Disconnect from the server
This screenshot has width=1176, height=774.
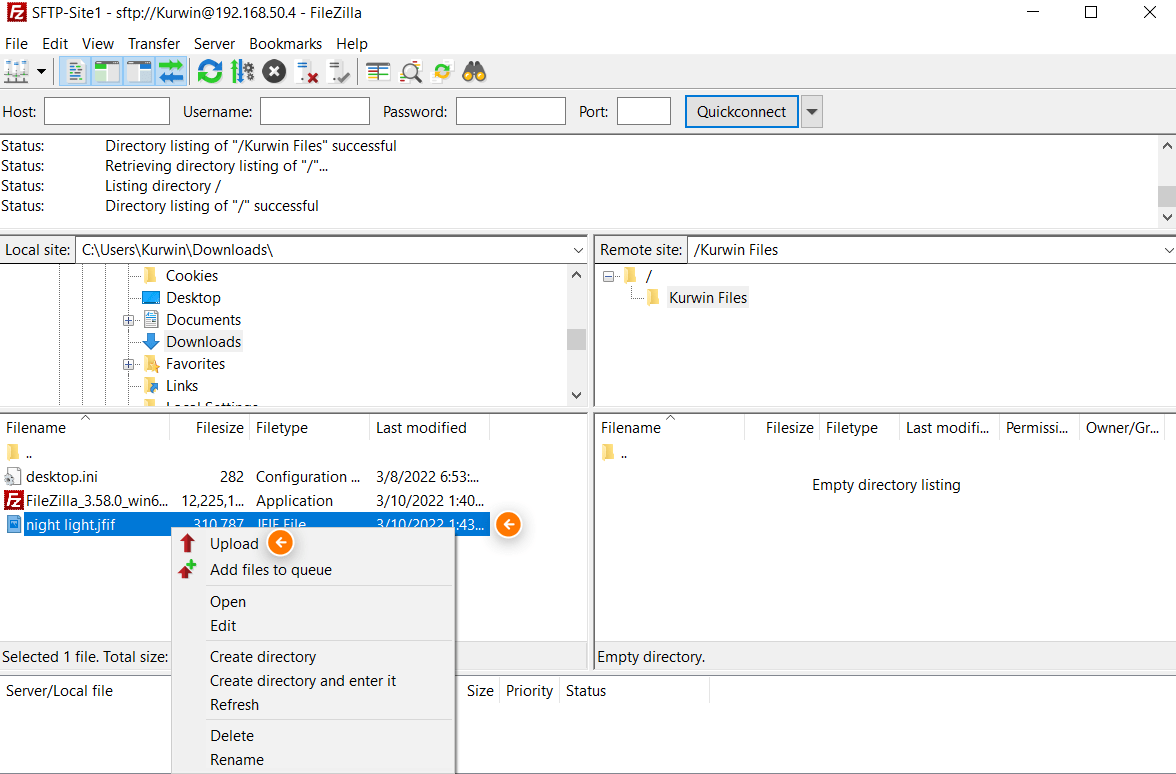[x=306, y=71]
